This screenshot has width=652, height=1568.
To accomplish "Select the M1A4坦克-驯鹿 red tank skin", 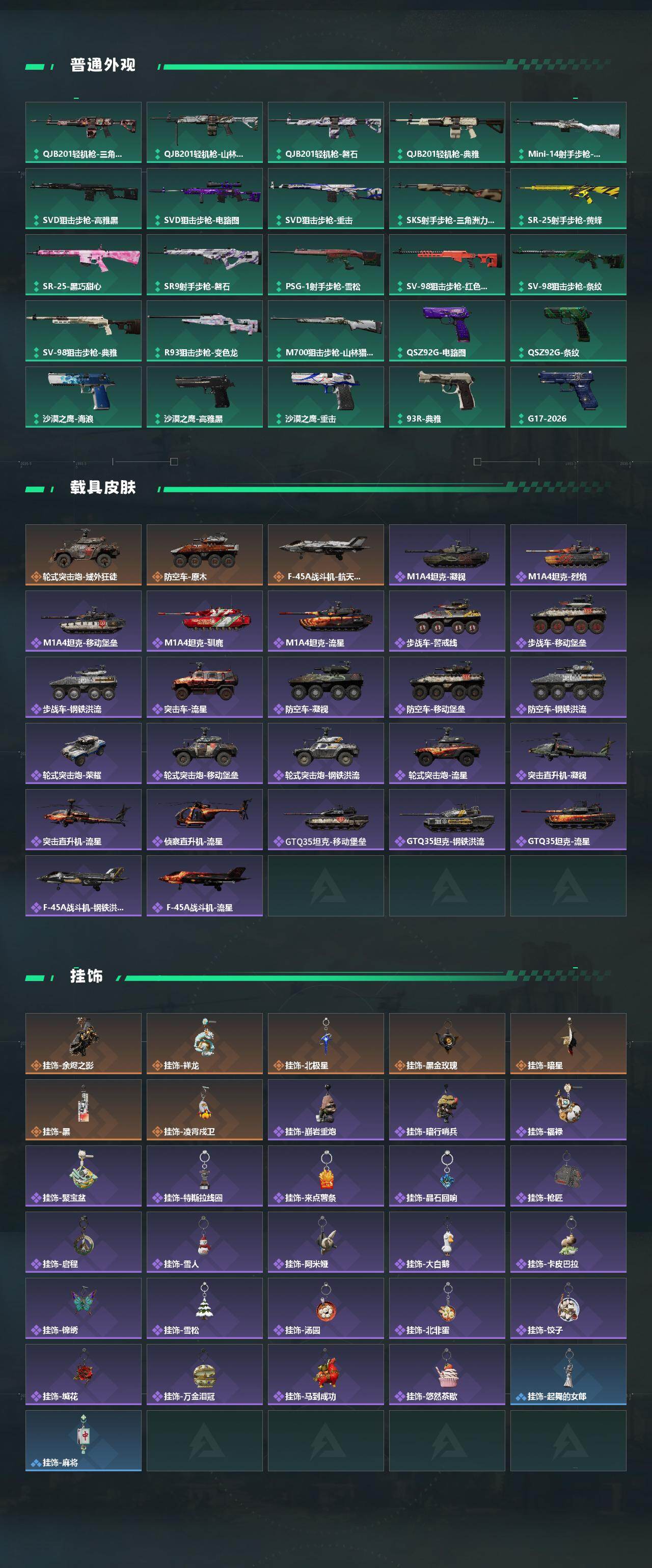I will coord(205,621).
